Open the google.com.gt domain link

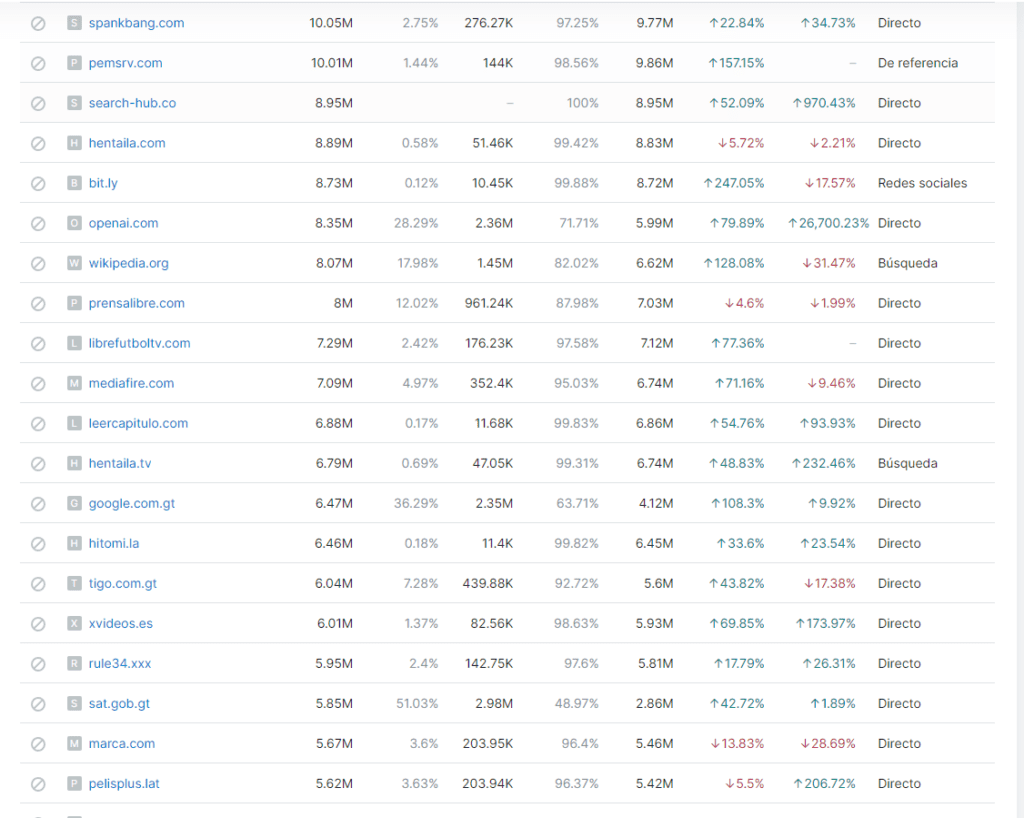pyautogui.click(x=132, y=503)
